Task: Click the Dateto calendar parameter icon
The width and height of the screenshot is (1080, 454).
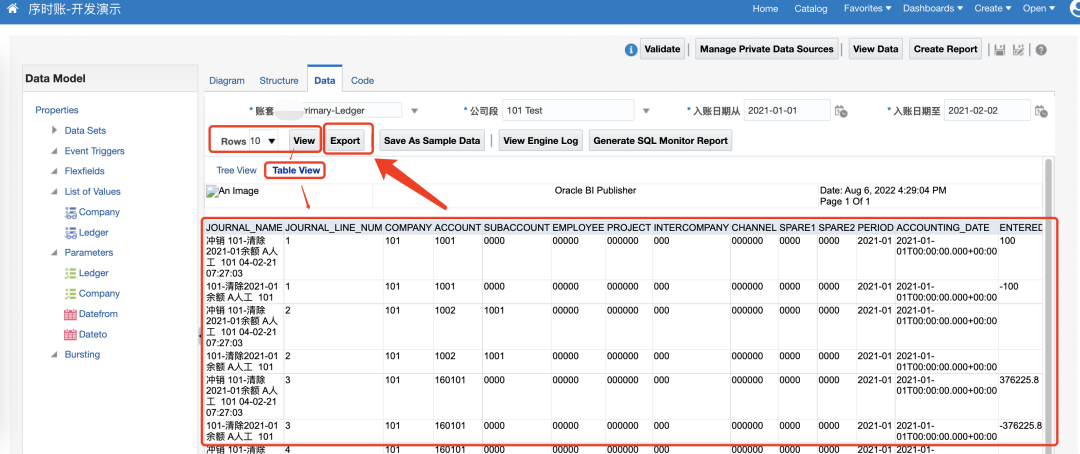Action: point(70,335)
